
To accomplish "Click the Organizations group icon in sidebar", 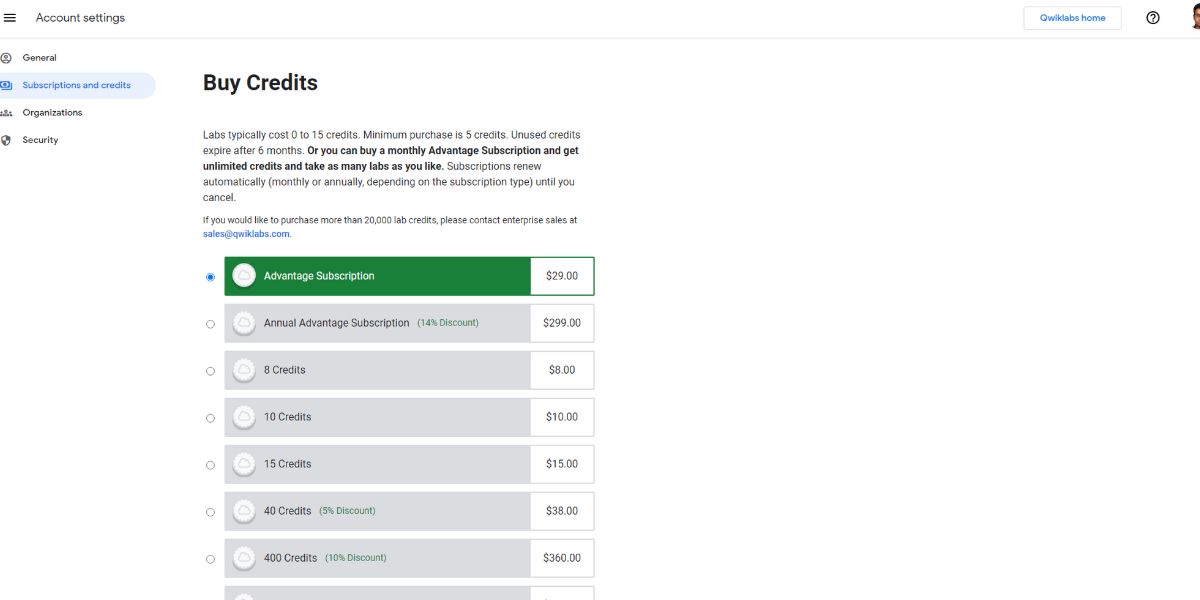I will [6, 113].
